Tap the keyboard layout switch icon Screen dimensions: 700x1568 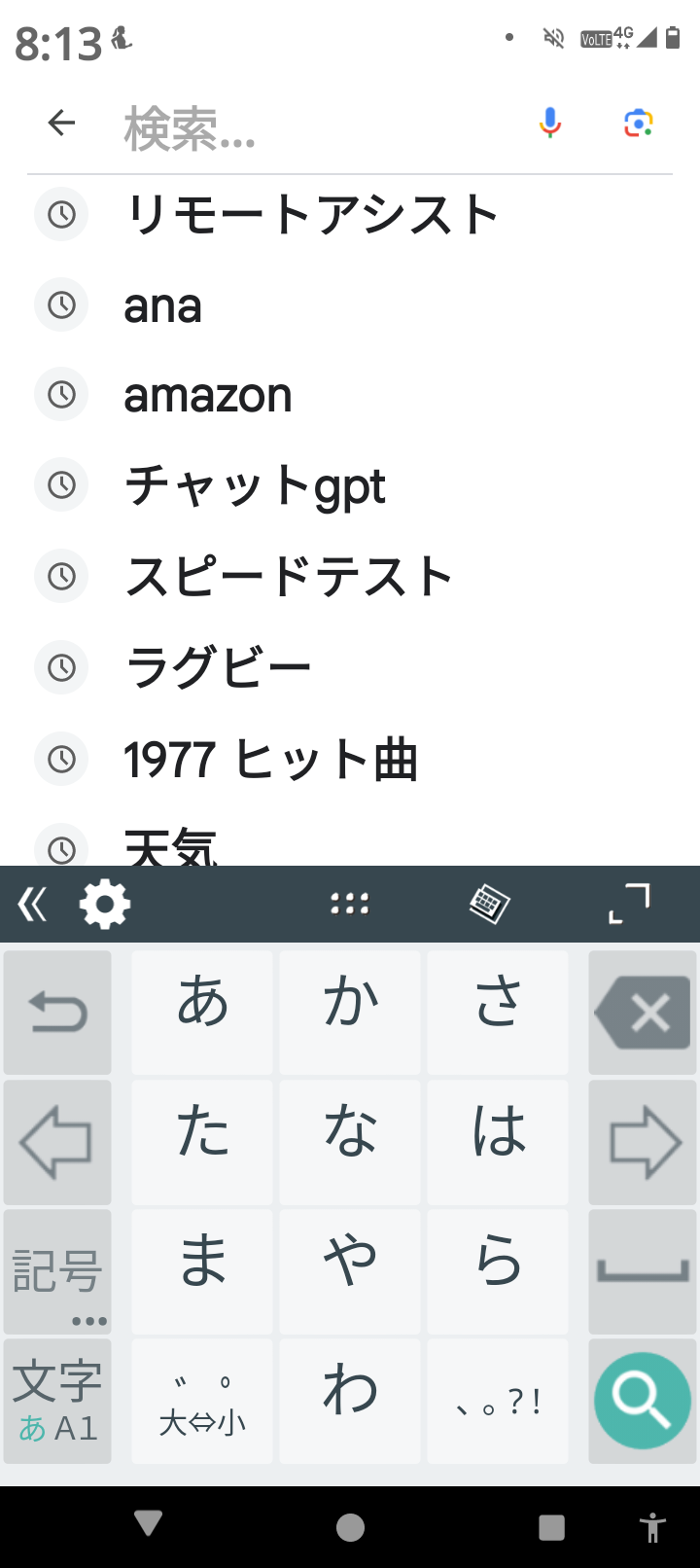coord(489,905)
